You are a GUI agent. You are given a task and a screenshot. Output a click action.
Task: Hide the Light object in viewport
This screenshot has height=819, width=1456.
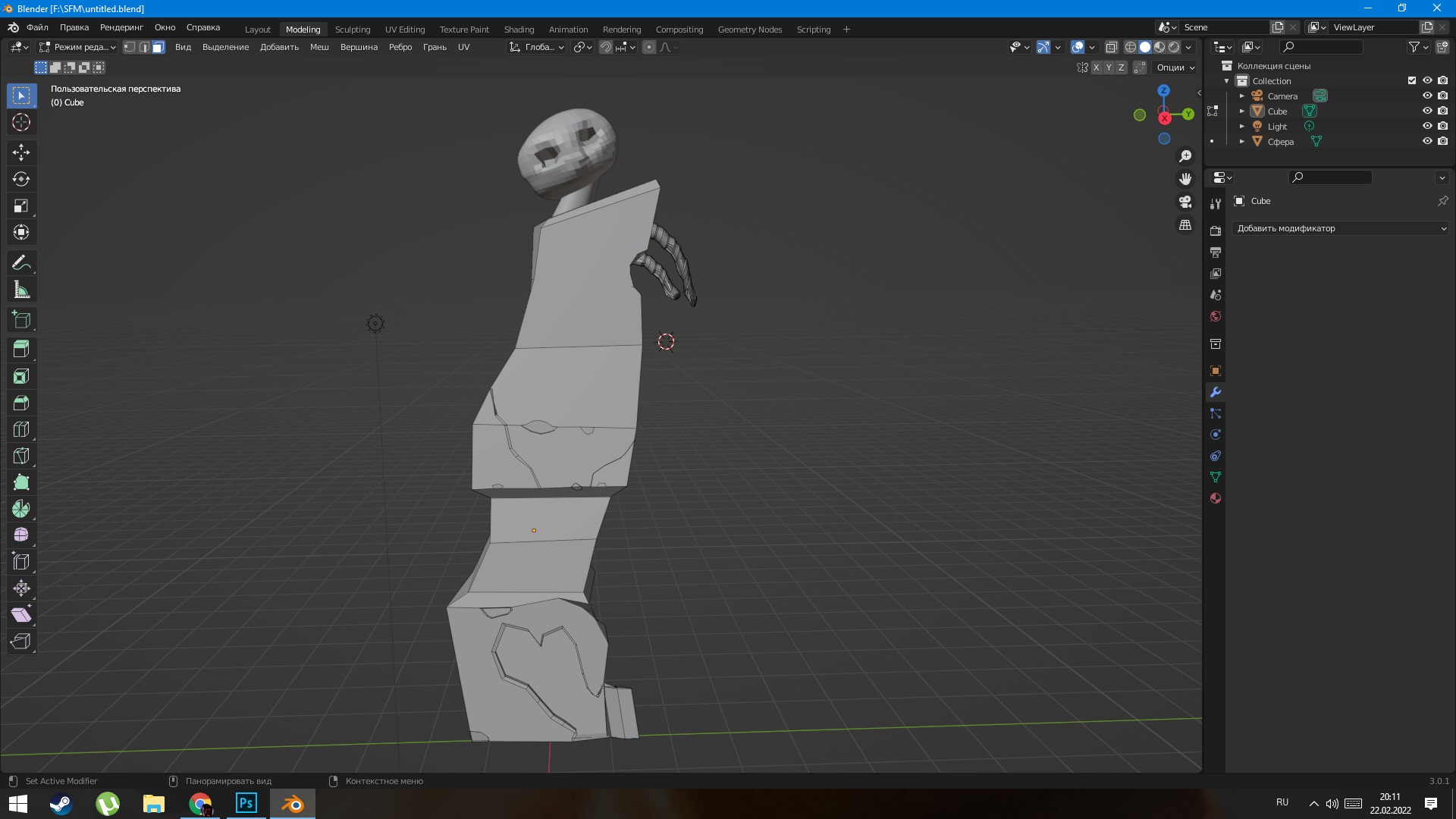click(x=1427, y=126)
